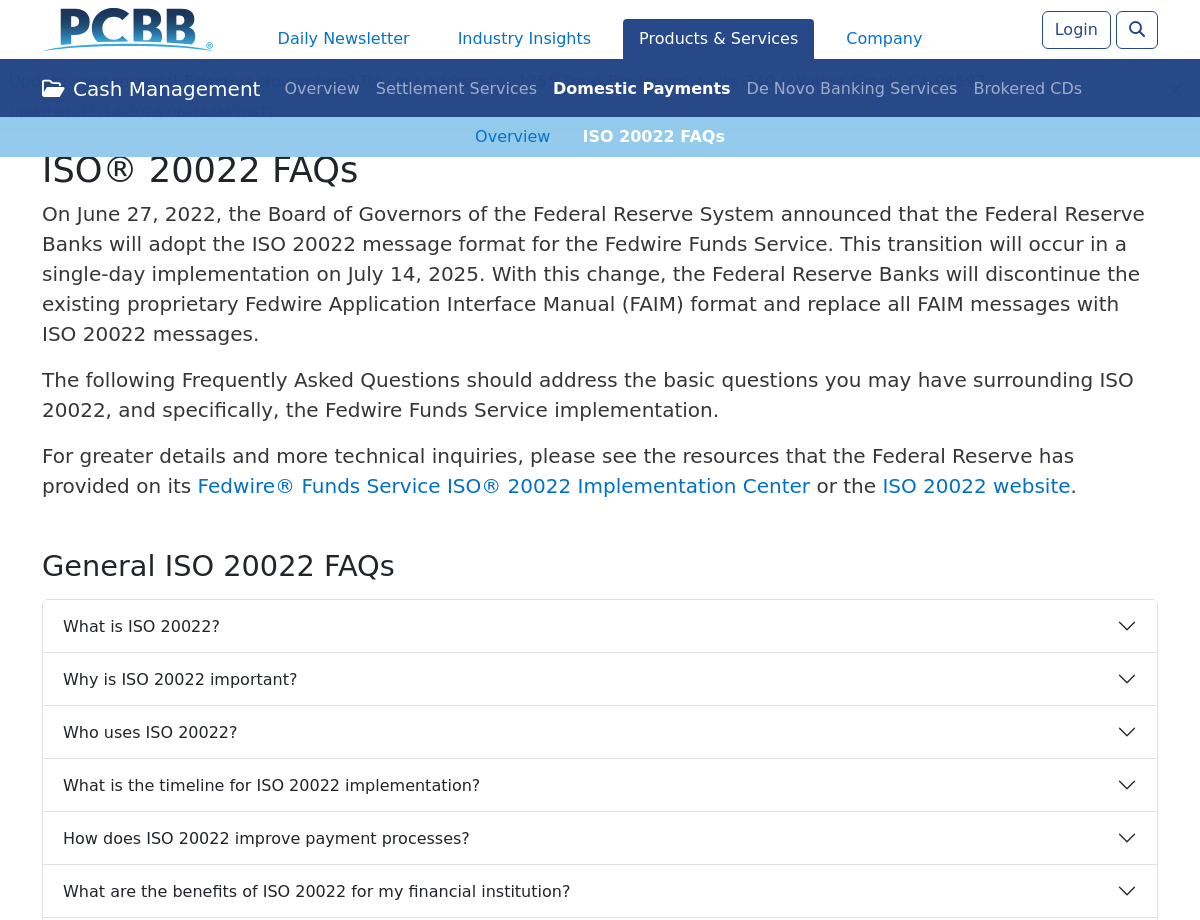Expand "Who uses ISO 20022?" accordion
The image size is (1200, 920).
point(150,733)
